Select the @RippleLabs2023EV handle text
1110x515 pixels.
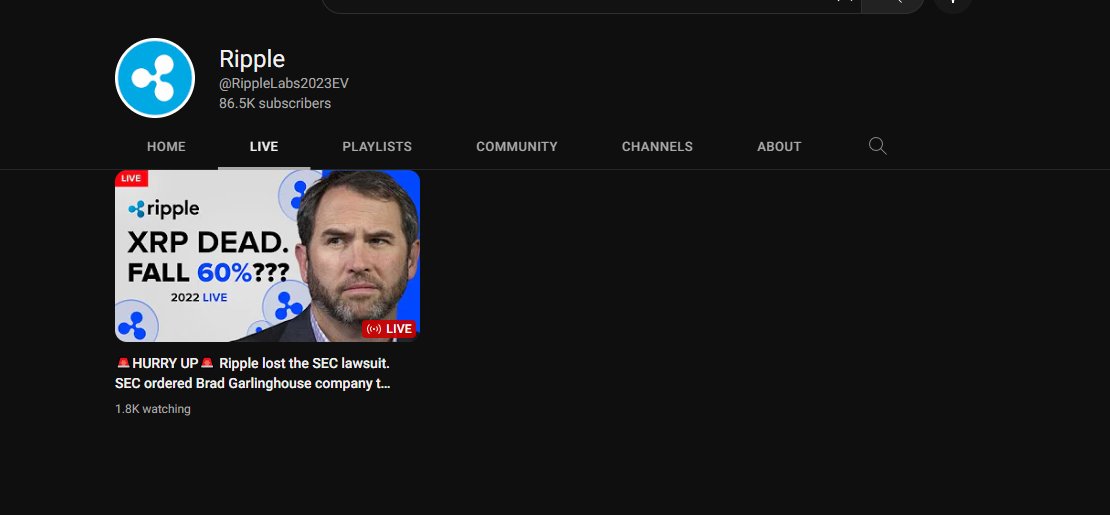pos(284,84)
